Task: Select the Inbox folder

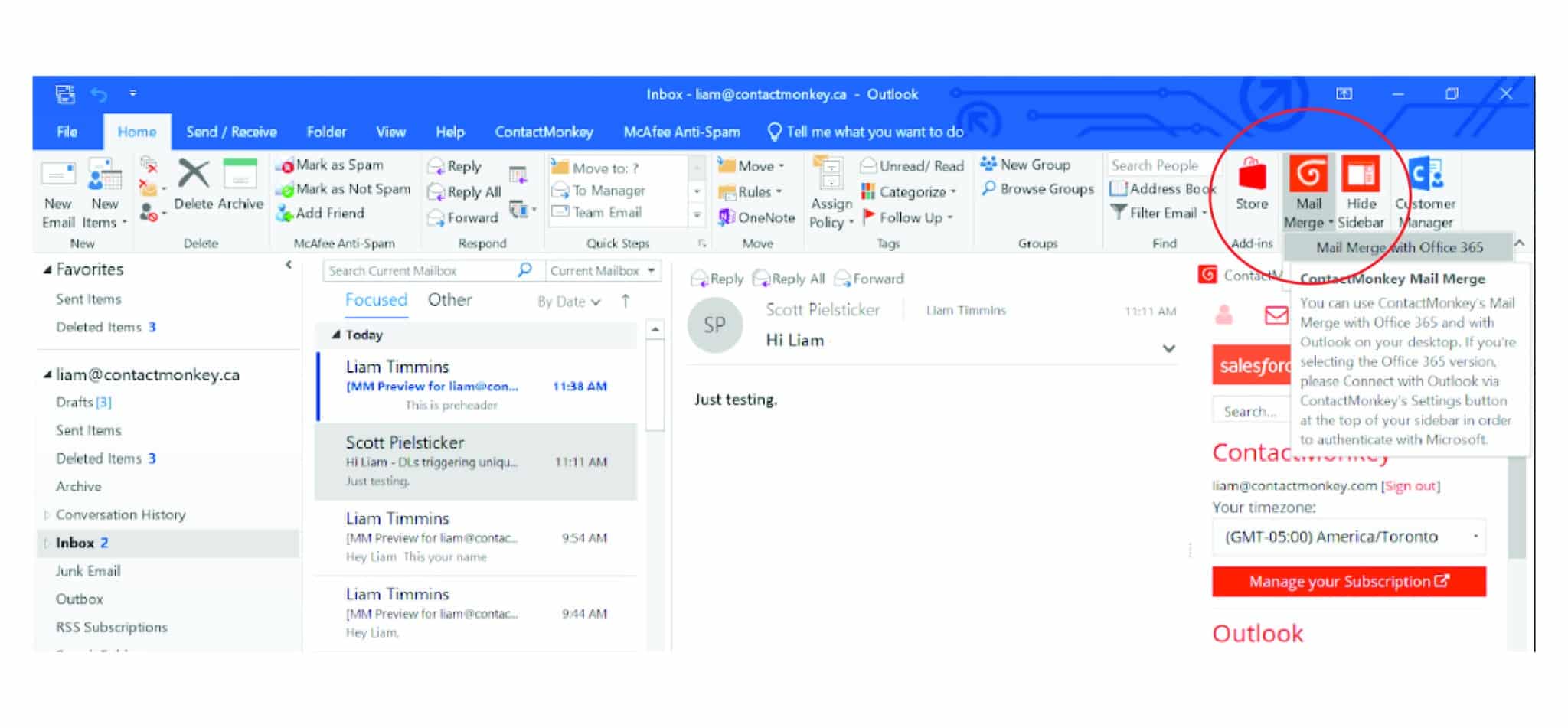Action: point(168,543)
